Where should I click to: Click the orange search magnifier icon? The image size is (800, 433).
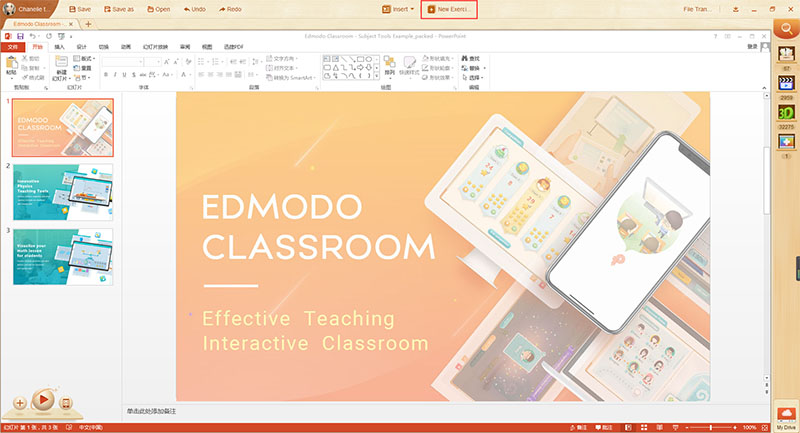786,30
